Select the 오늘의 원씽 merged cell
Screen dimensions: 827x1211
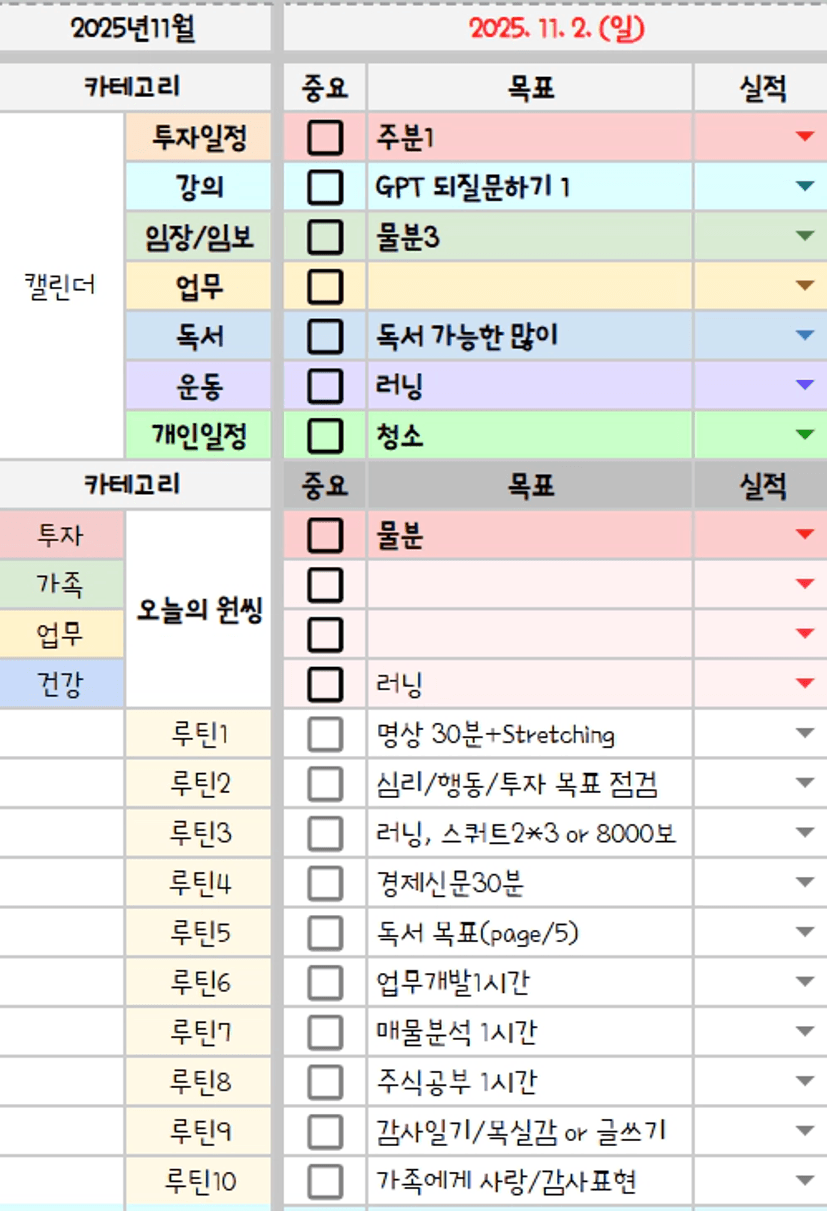(x=198, y=610)
